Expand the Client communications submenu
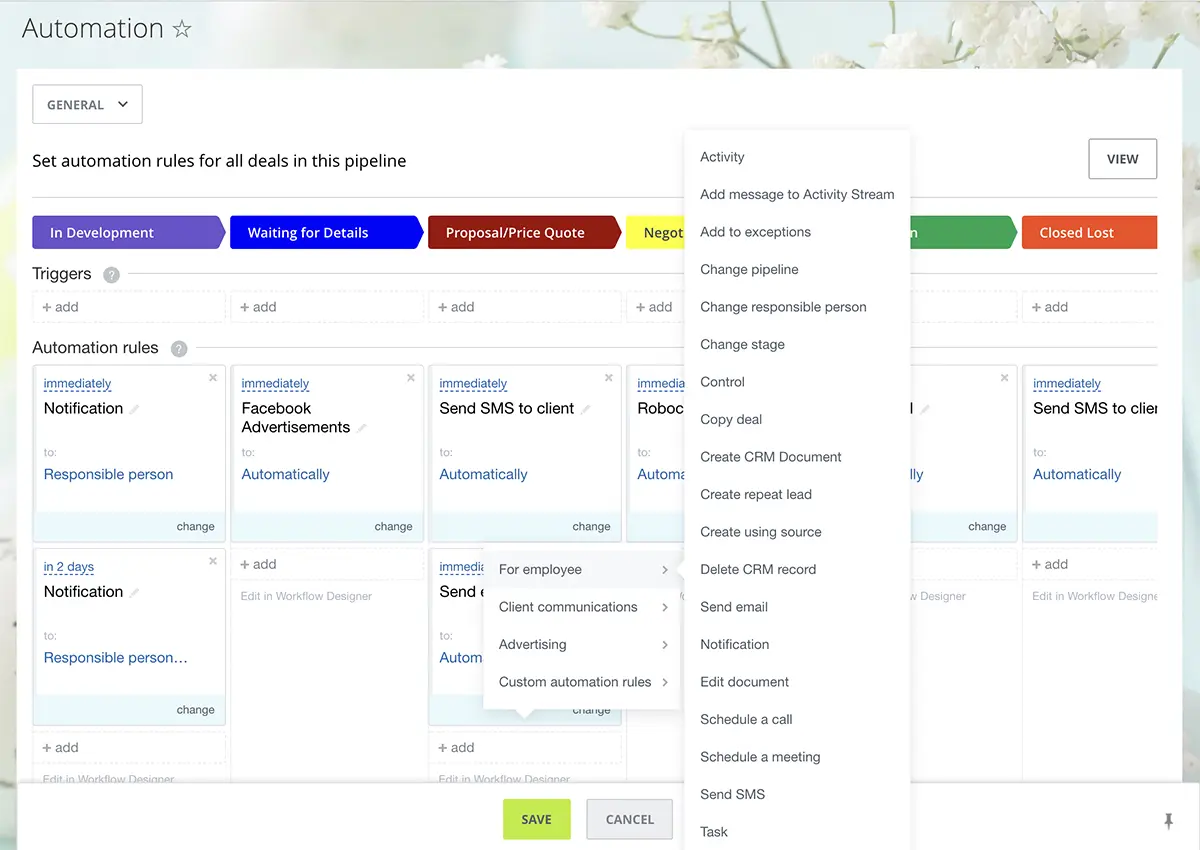 tap(583, 607)
